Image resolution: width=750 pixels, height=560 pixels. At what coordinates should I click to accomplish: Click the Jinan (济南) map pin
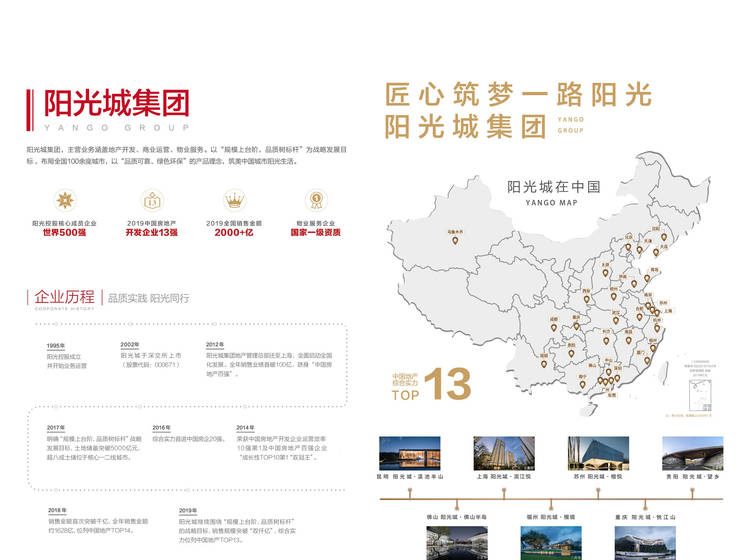tap(634, 284)
